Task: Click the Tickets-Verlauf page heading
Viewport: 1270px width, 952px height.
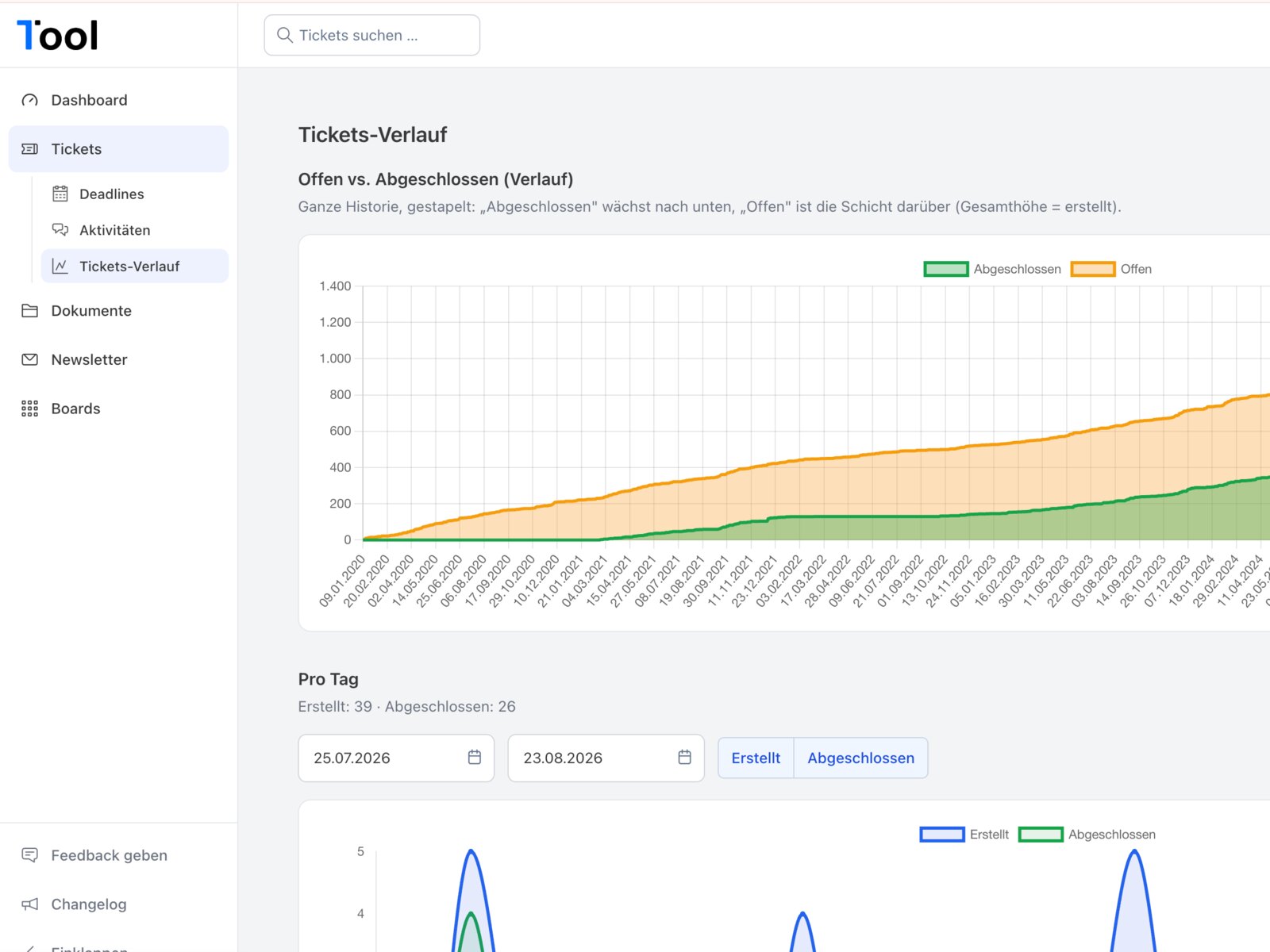Action: [x=372, y=135]
